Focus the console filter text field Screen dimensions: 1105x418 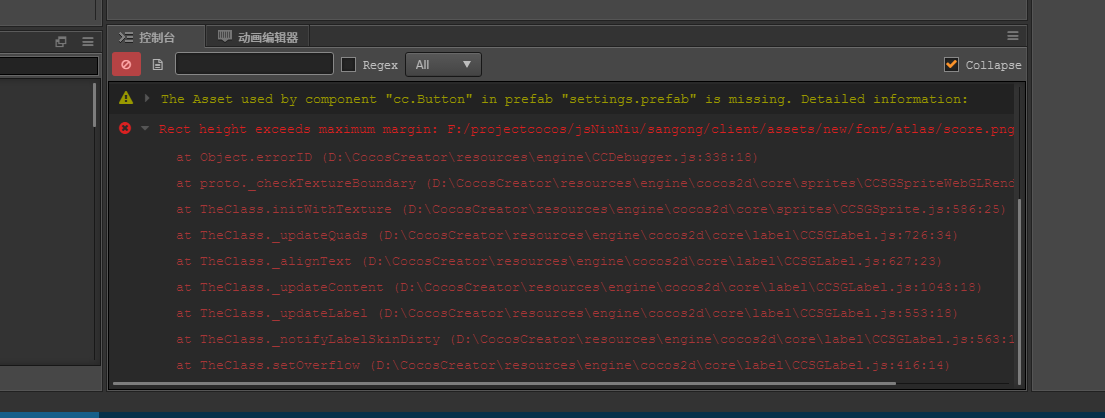click(254, 65)
